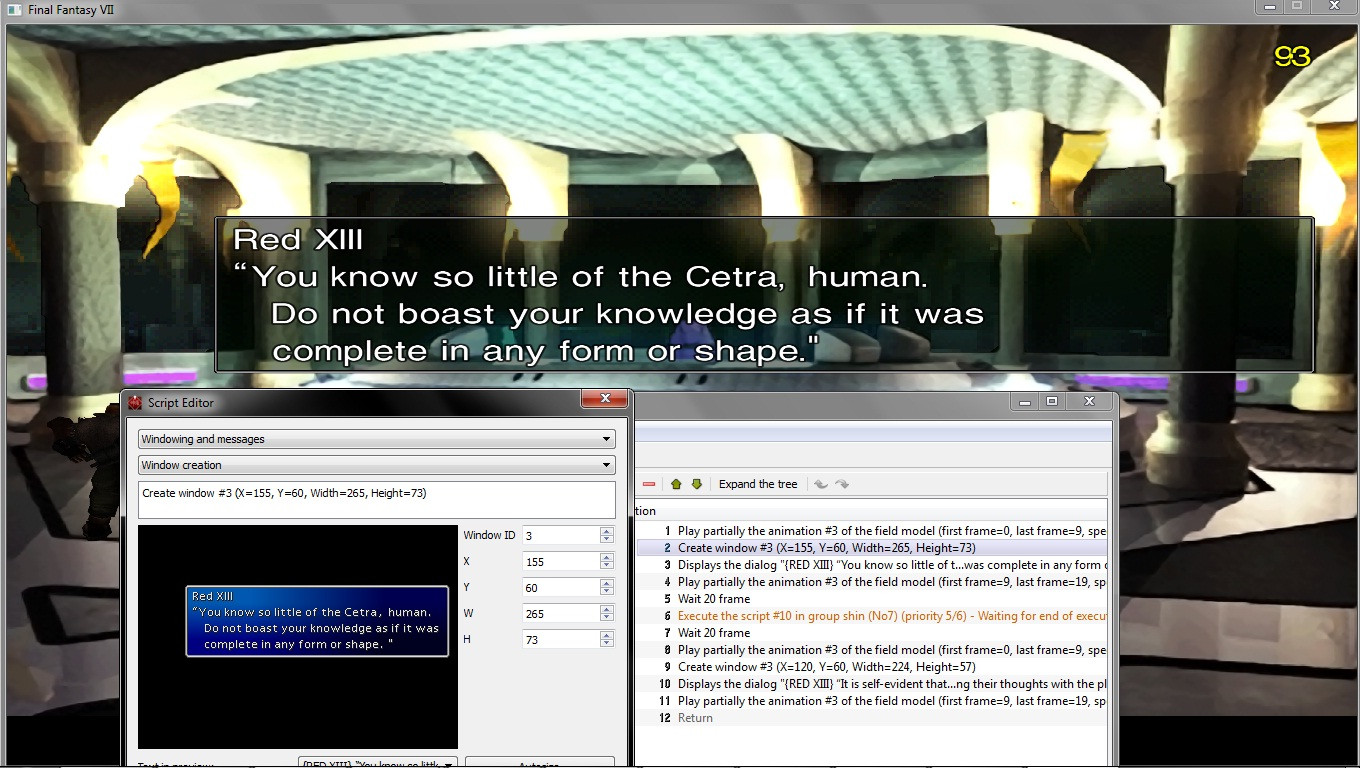
Task: Close the Final Fantasy VII window
Action: pyautogui.click(x=1334, y=6)
